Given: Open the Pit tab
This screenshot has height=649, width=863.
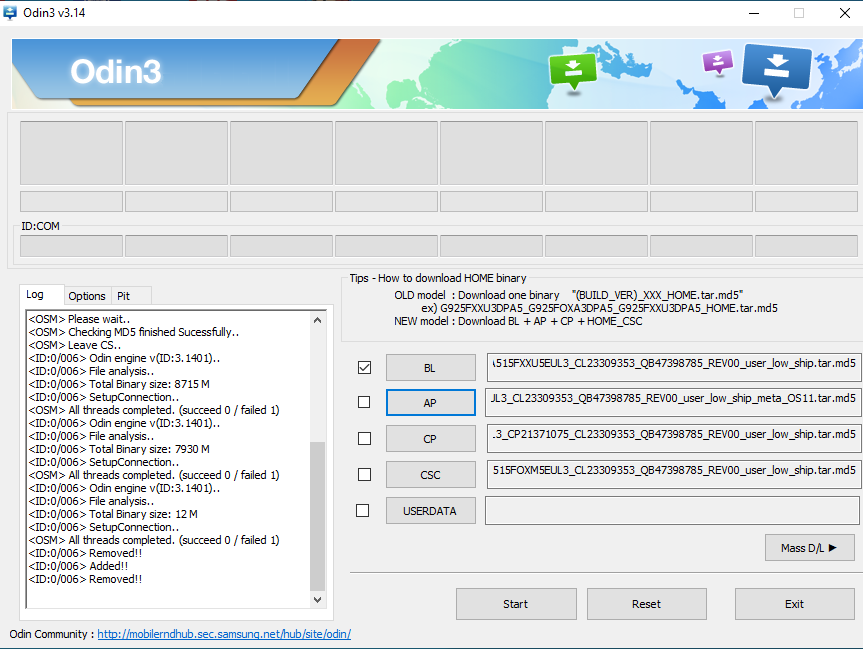Looking at the screenshot, I should [124, 296].
